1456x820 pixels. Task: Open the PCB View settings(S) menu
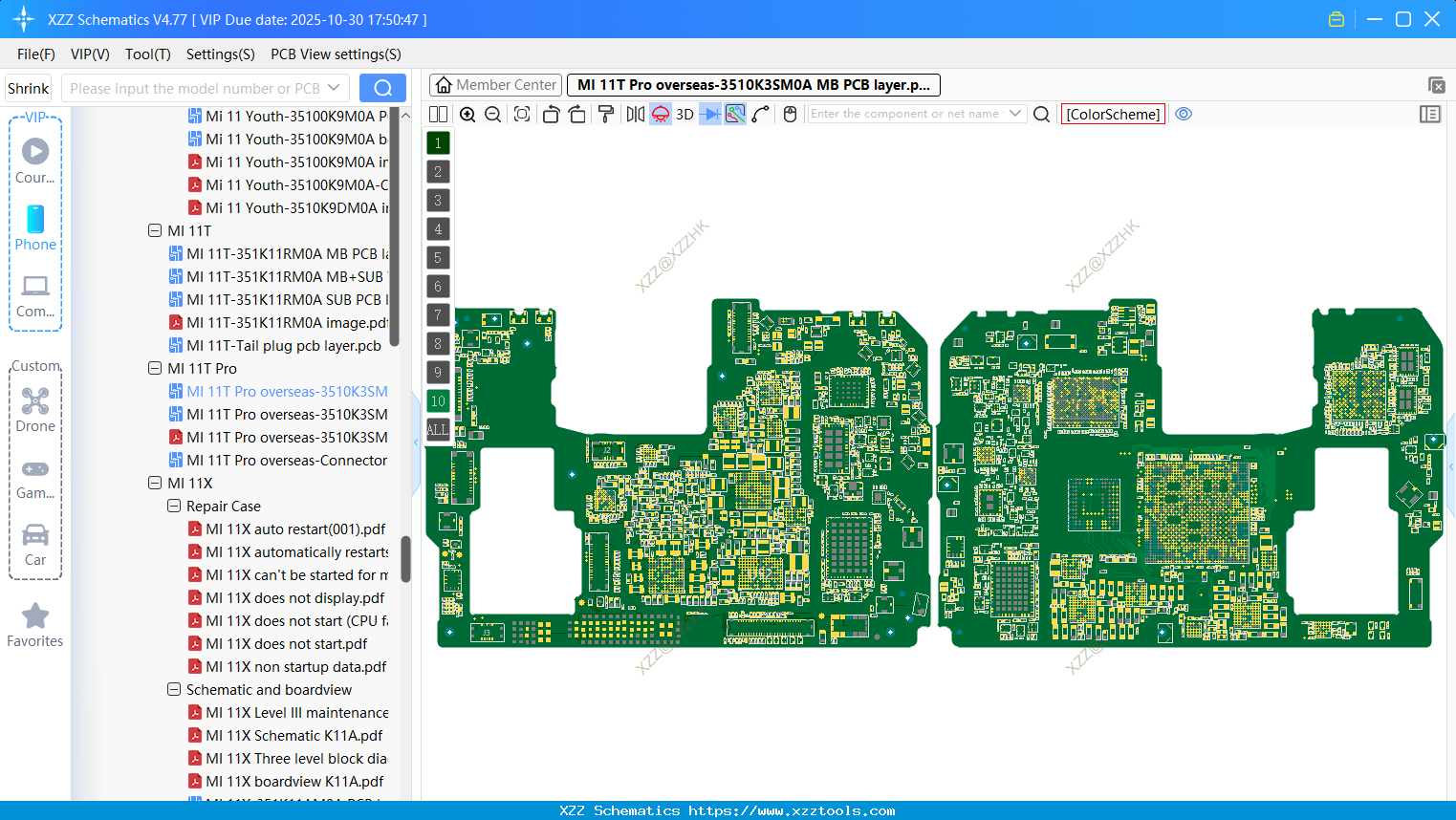point(336,54)
